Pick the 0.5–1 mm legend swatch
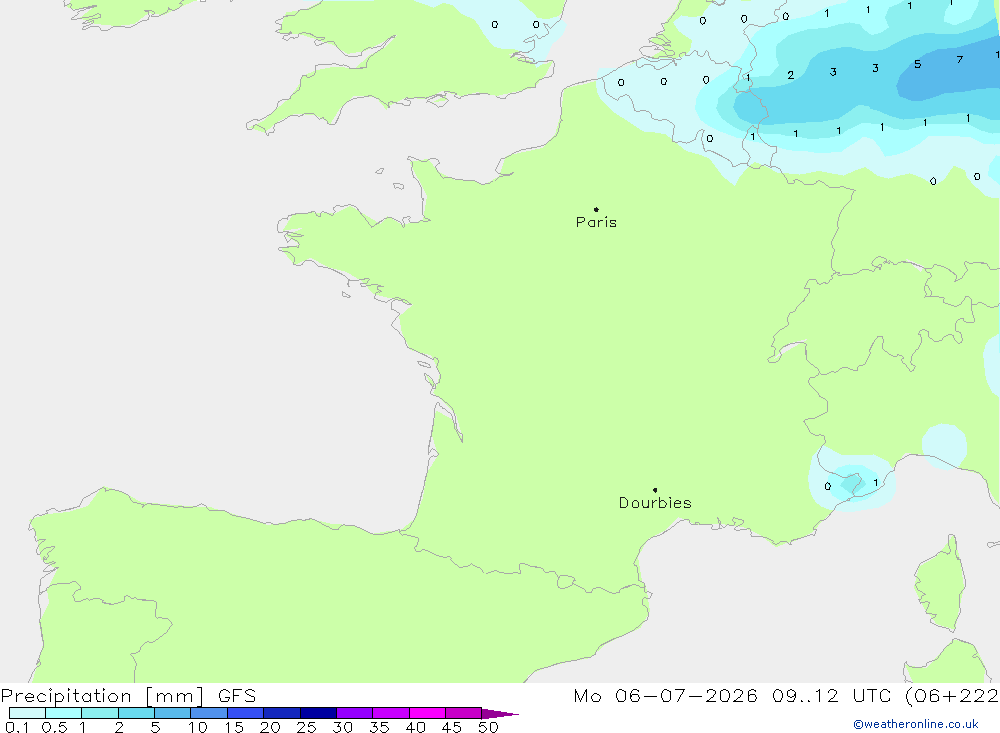 pyautogui.click(x=64, y=713)
